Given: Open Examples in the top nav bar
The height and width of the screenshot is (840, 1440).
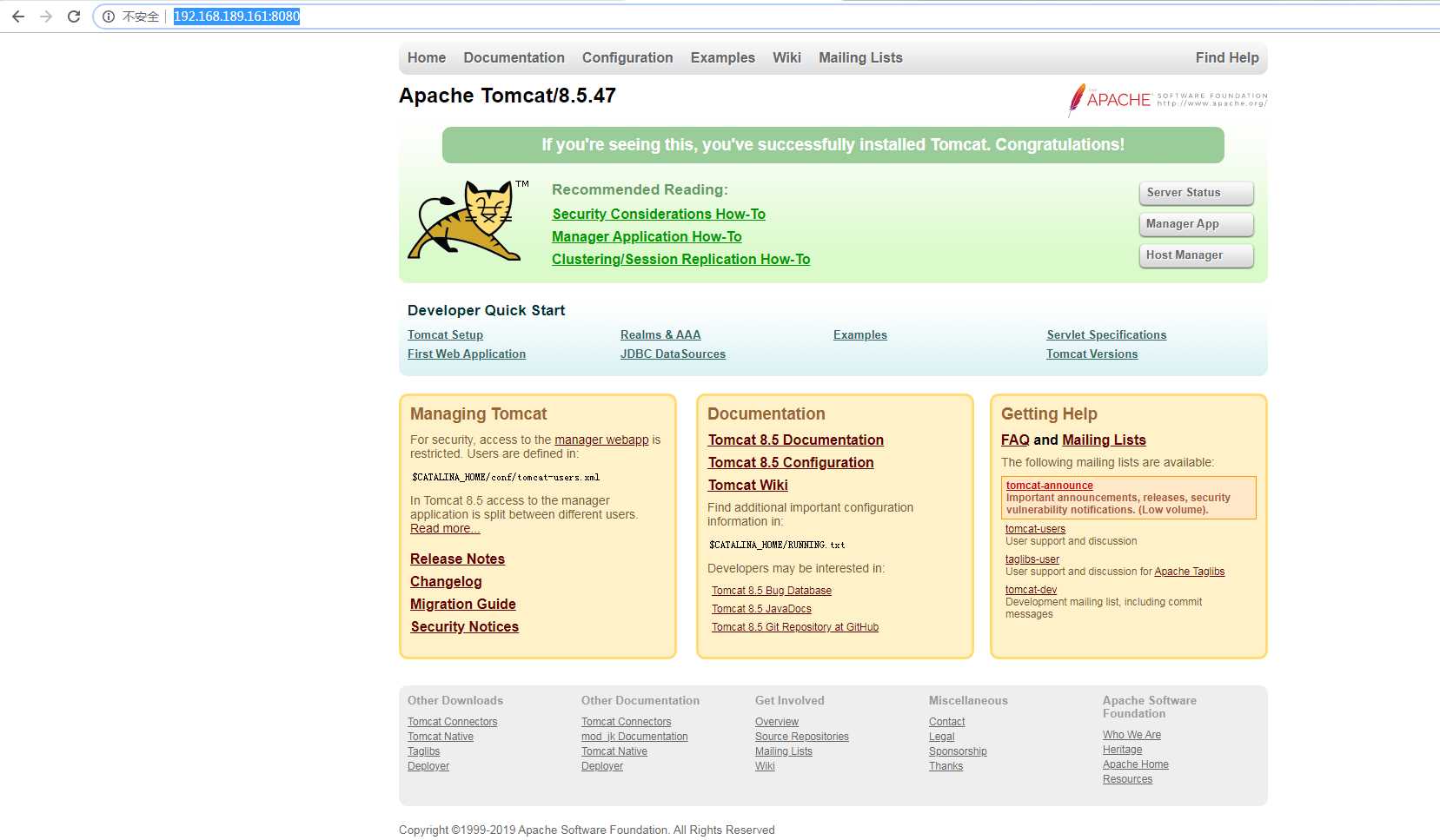Looking at the screenshot, I should point(723,57).
